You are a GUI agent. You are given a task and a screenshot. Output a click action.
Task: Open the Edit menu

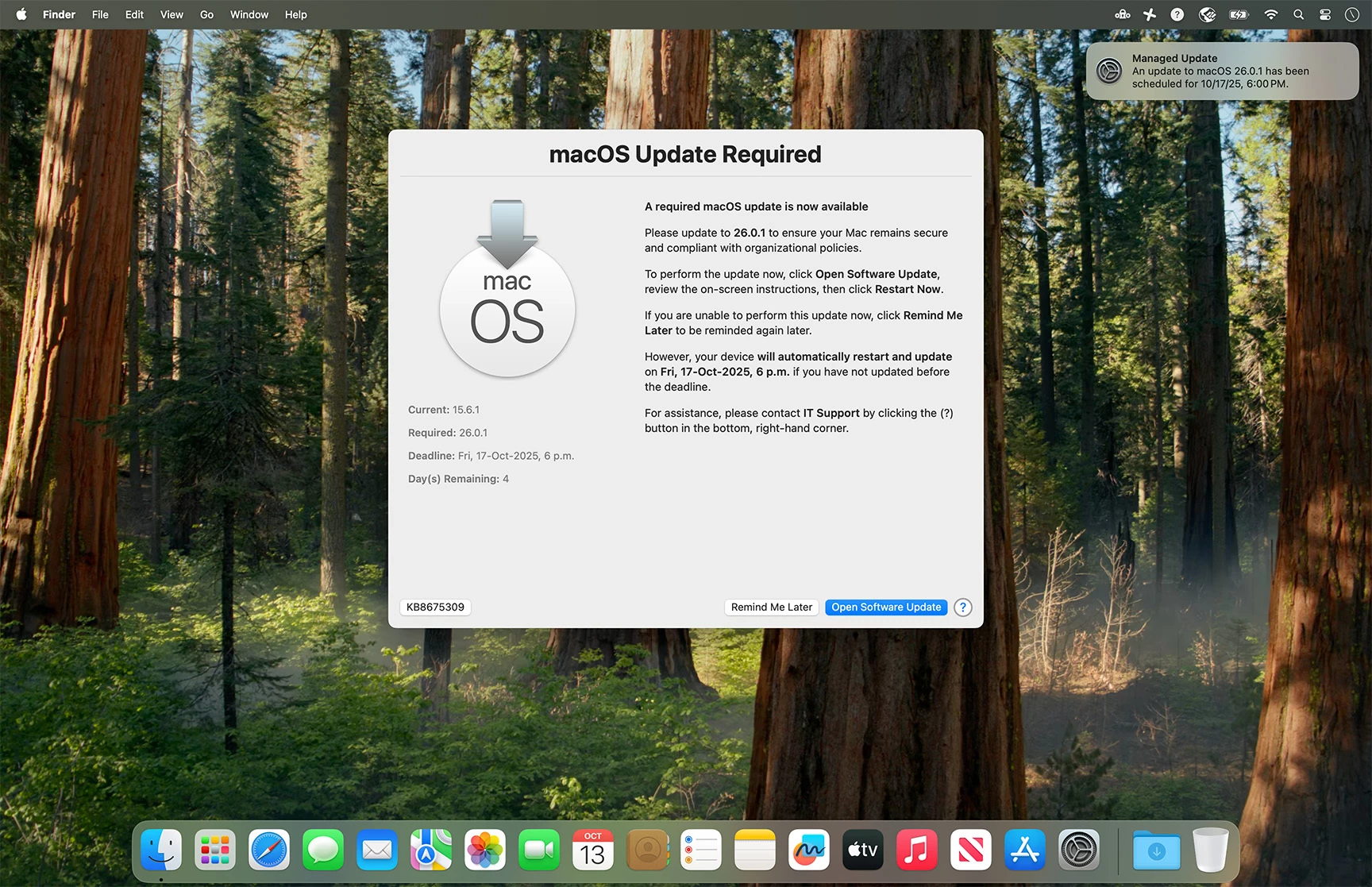click(134, 14)
